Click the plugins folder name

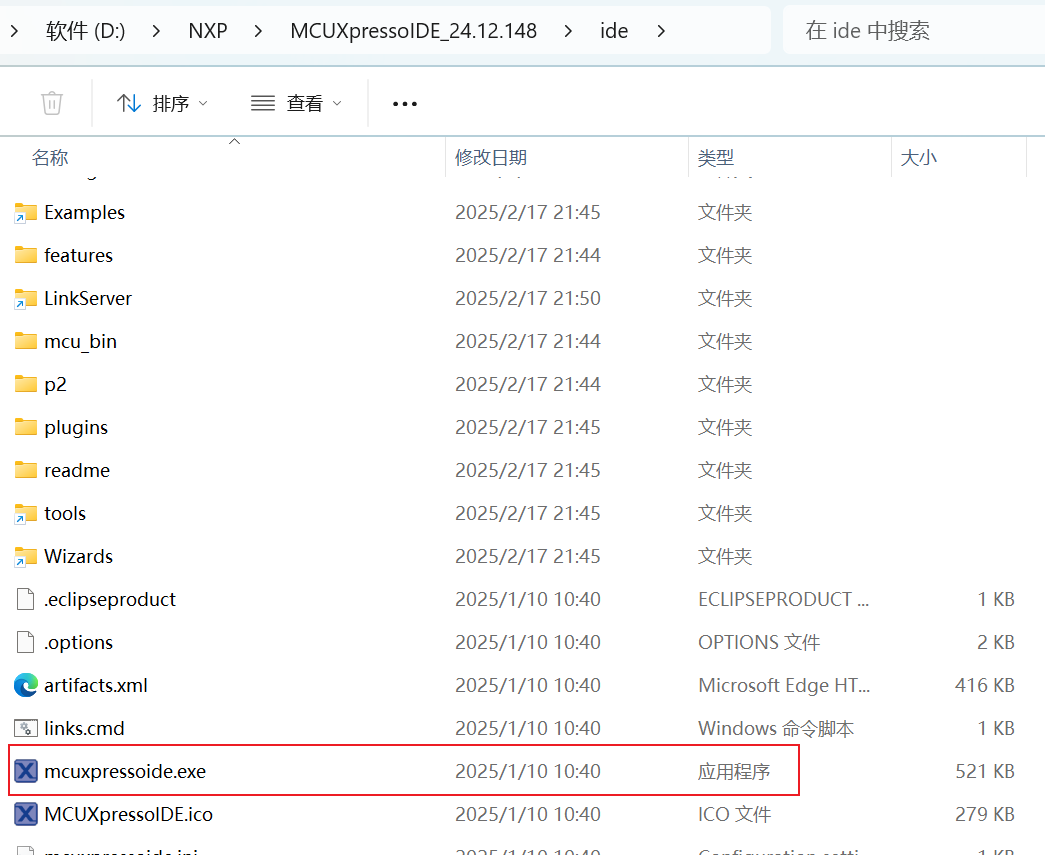(76, 428)
